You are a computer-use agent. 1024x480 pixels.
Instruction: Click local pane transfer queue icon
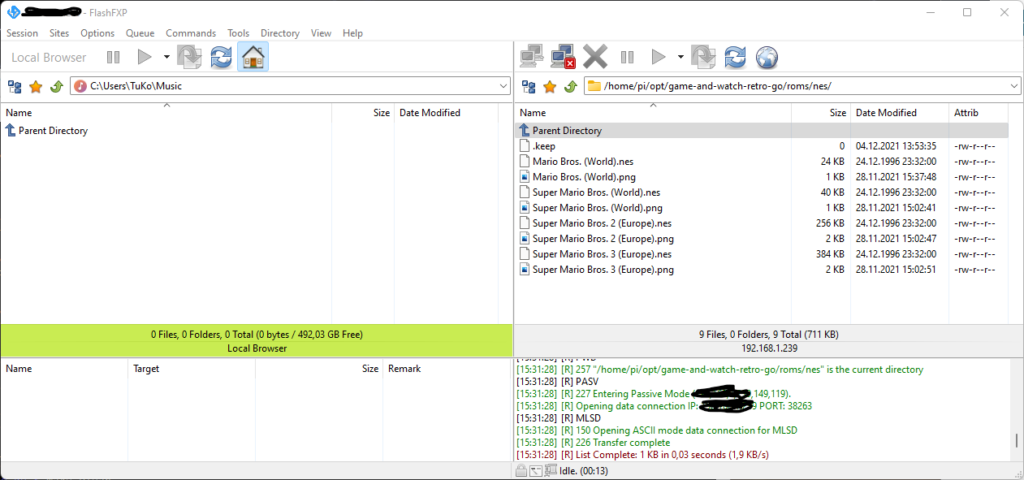189,57
